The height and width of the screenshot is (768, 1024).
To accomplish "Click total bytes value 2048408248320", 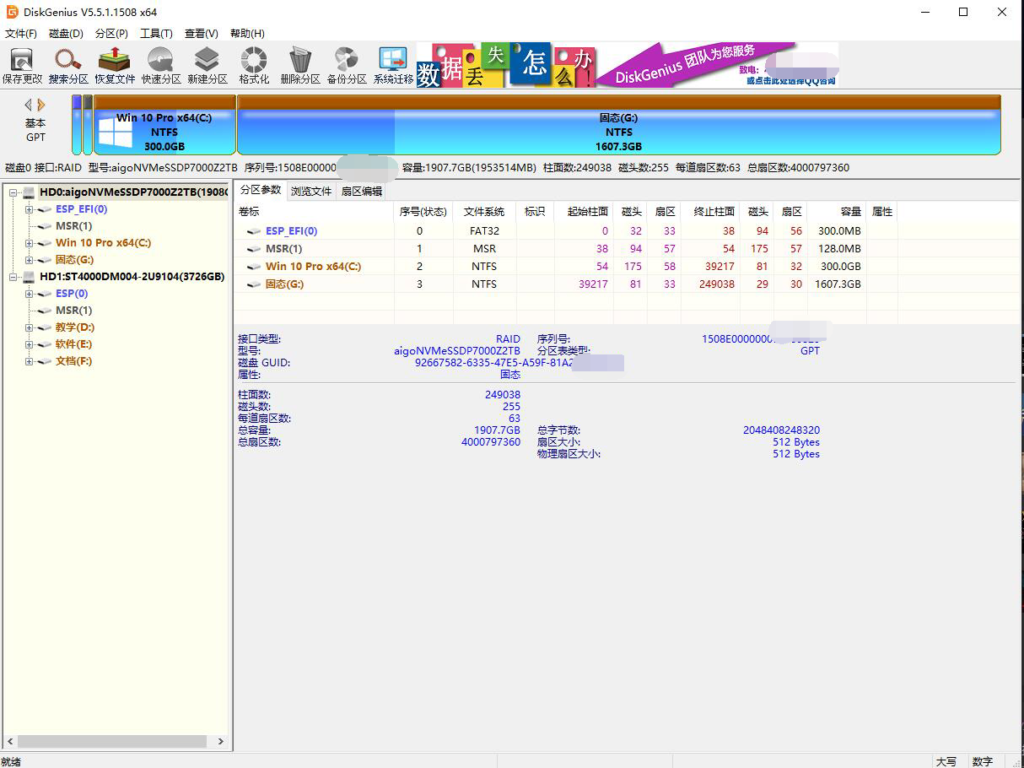I will coord(781,430).
